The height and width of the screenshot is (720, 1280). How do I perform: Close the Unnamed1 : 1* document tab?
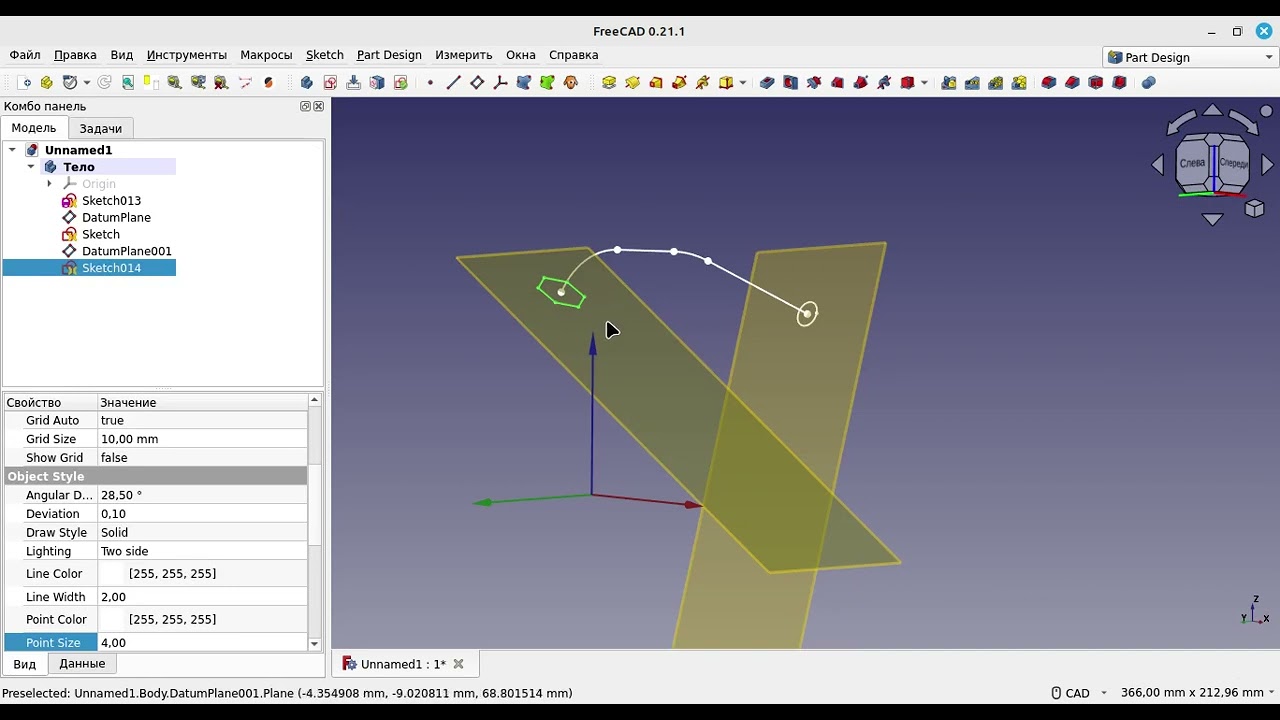[458, 664]
